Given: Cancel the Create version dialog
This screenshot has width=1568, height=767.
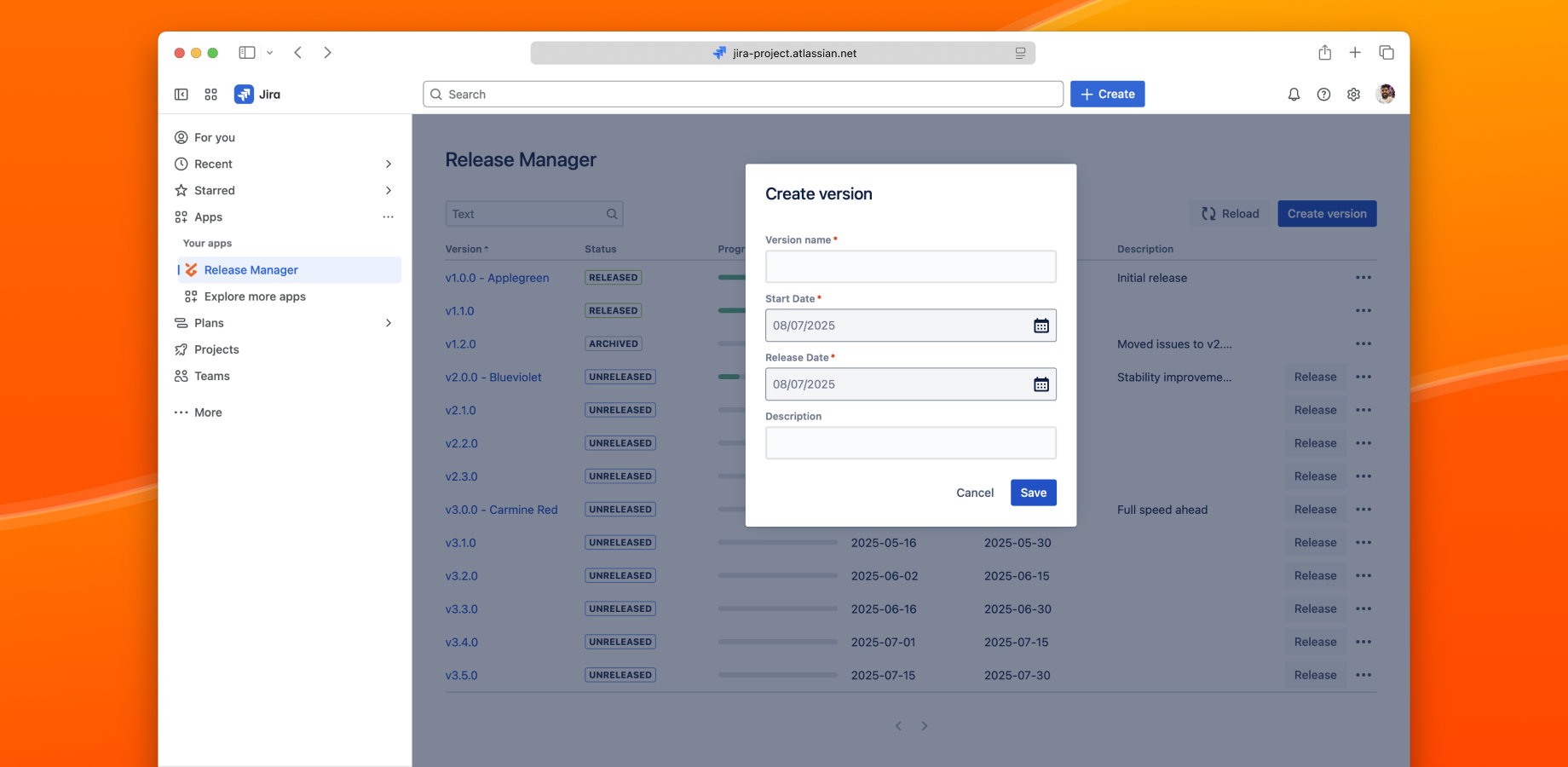Looking at the screenshot, I should tap(975, 493).
